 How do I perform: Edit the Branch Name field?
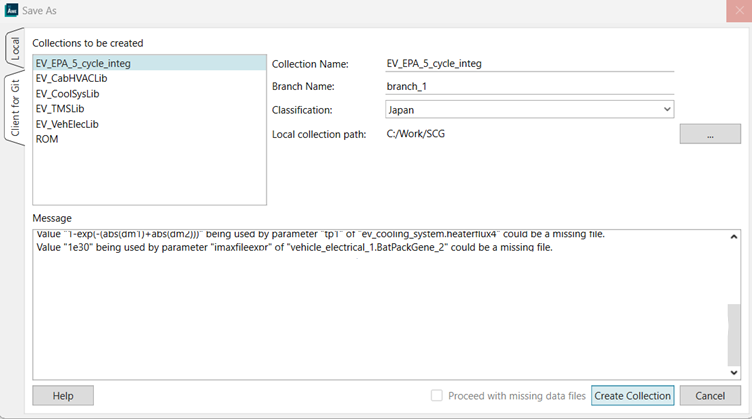(x=529, y=86)
